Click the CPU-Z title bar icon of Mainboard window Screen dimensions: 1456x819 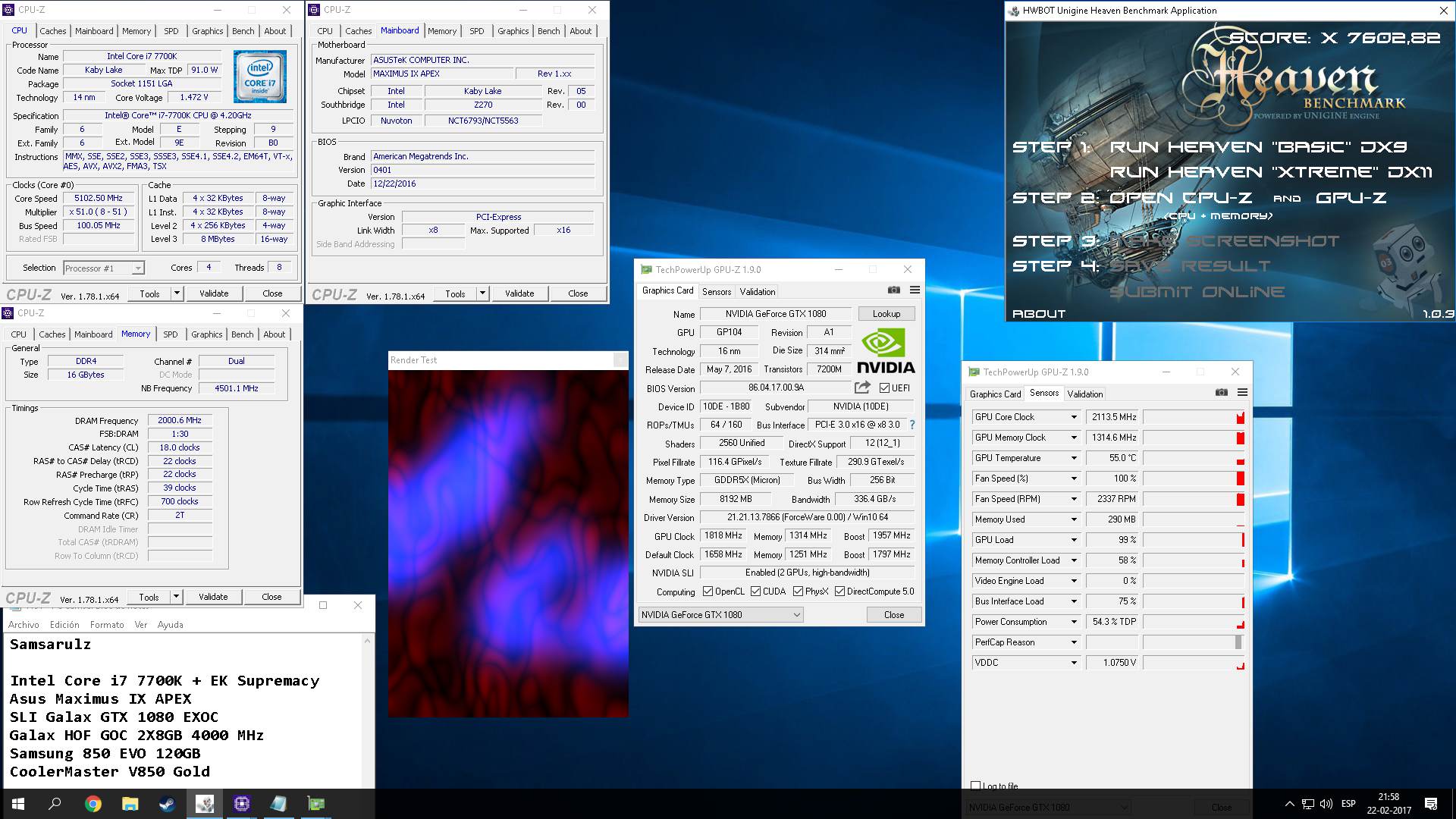[x=315, y=10]
